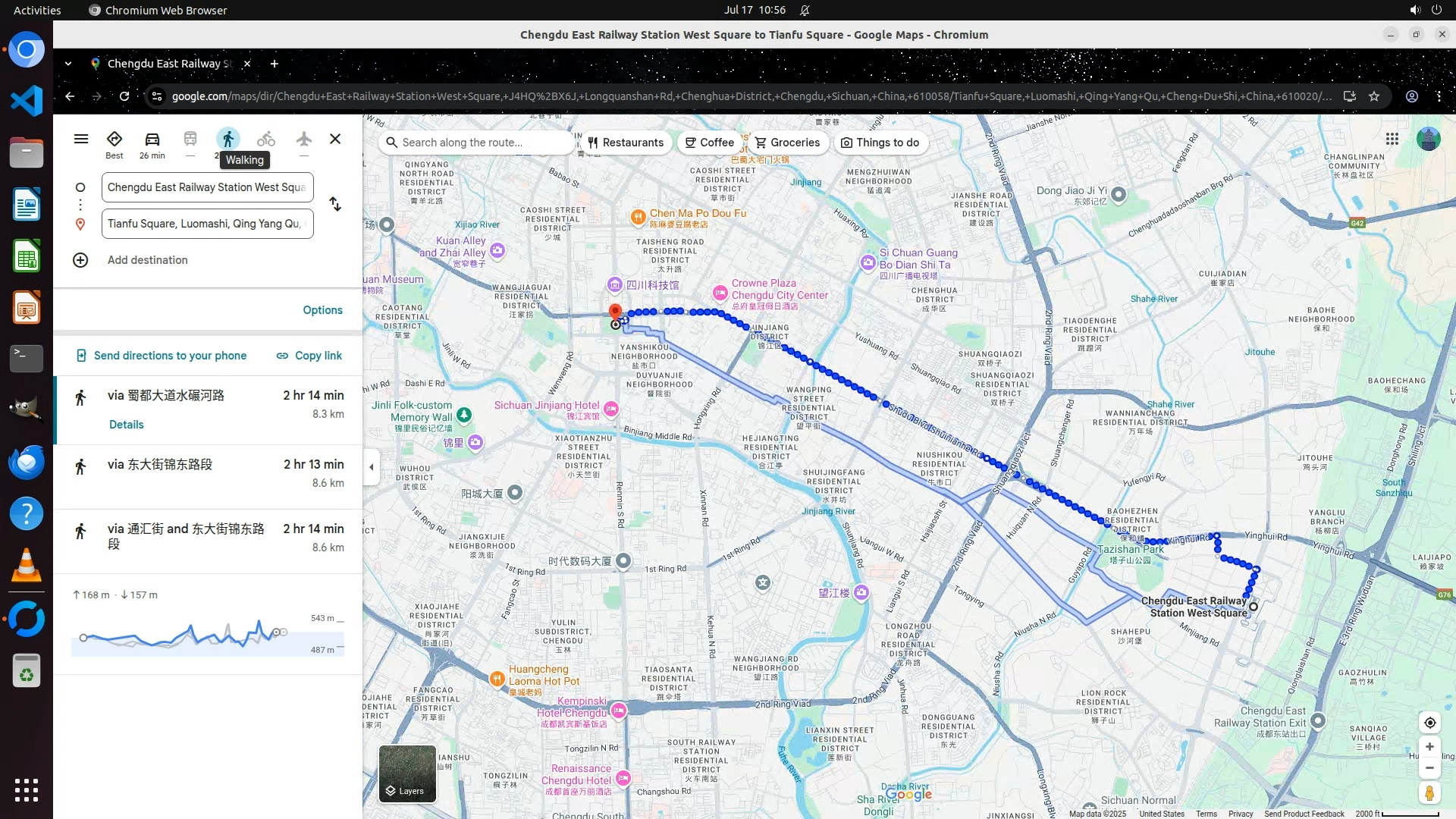Choose the Best travel mode icon
This screenshot has width=1456, height=819.
pos(114,140)
